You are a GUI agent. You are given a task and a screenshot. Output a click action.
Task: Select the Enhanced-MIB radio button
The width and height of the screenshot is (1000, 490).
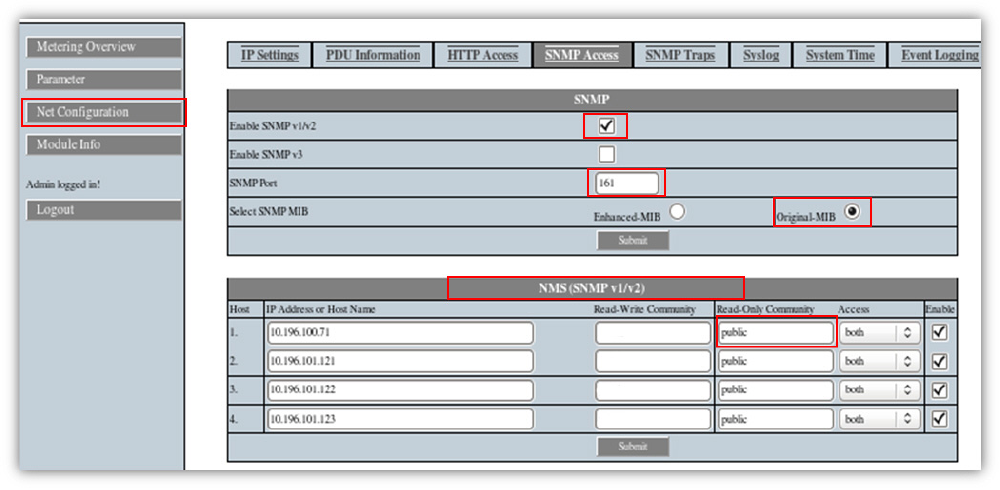point(677,212)
